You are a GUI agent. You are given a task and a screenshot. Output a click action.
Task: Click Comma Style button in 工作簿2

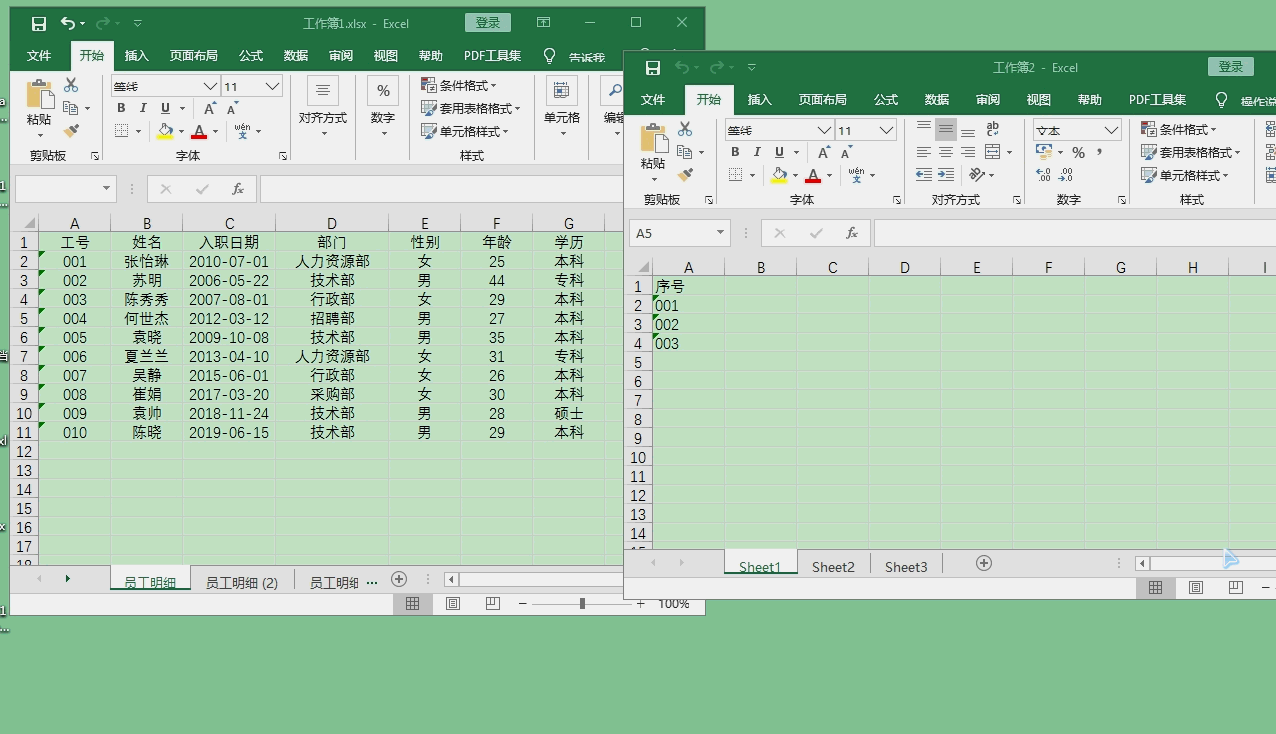[x=1100, y=153]
